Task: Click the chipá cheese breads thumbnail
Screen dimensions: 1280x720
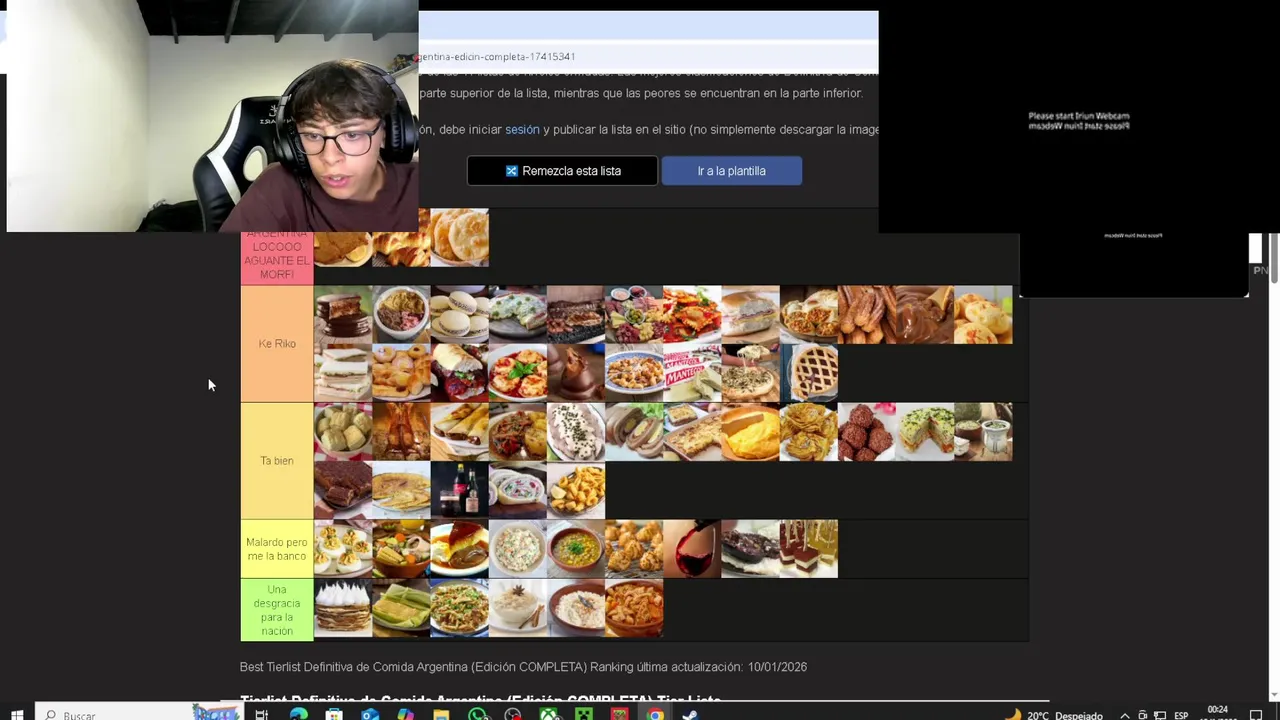Action: coord(983,315)
